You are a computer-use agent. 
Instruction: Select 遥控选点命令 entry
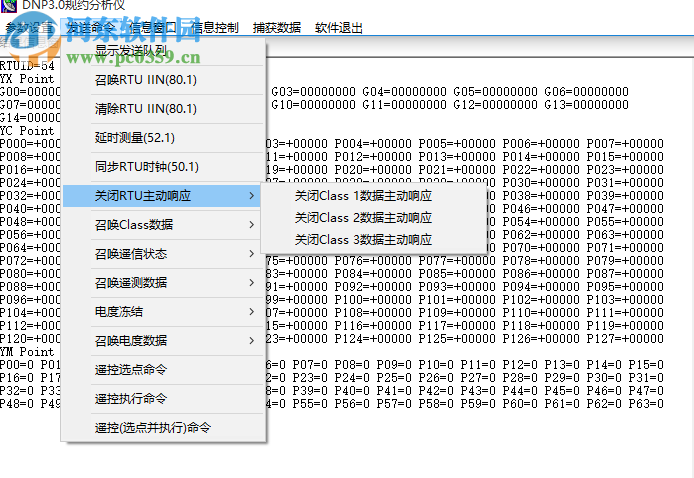pos(164,370)
